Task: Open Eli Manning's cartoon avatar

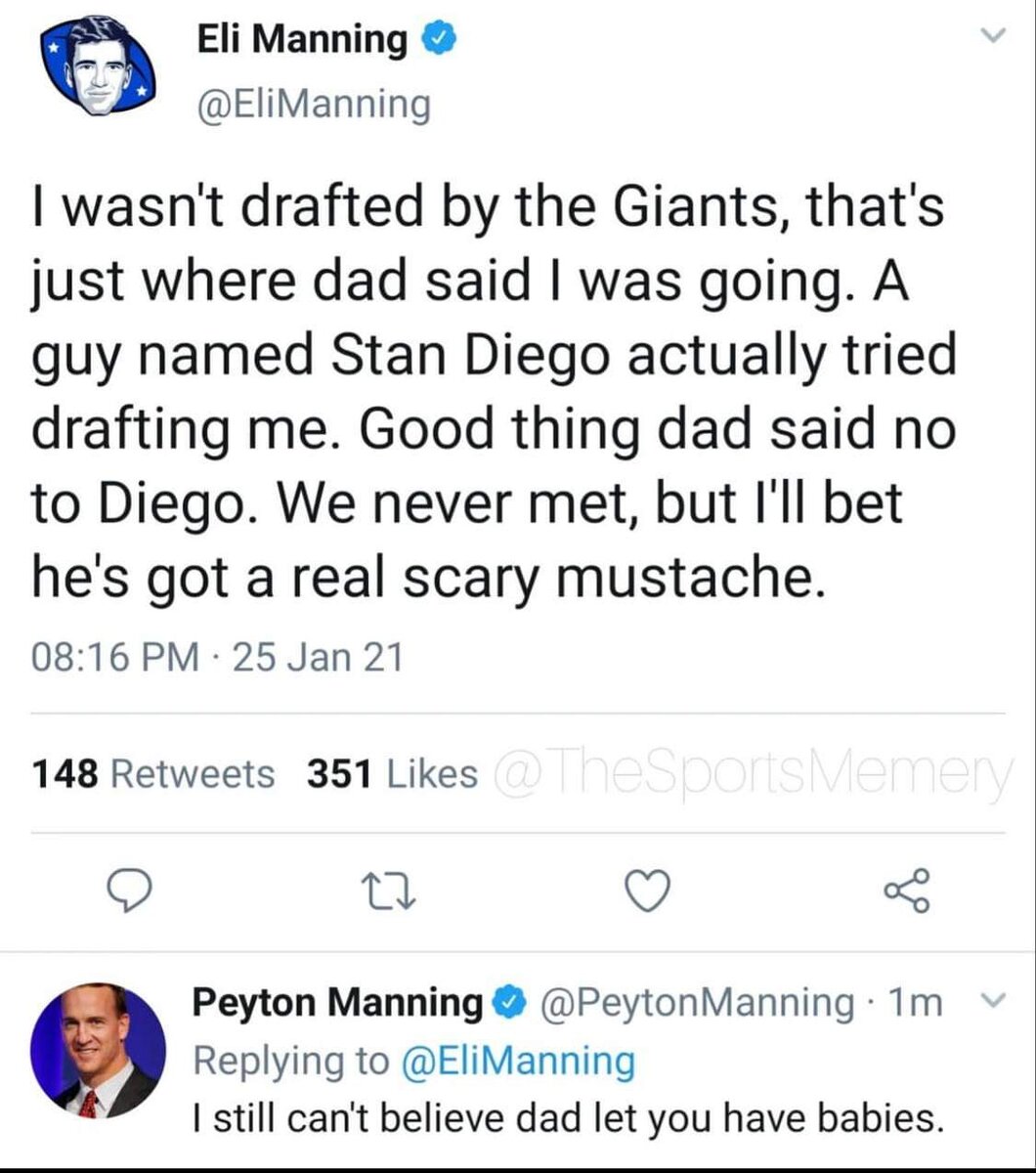Action: [x=99, y=66]
